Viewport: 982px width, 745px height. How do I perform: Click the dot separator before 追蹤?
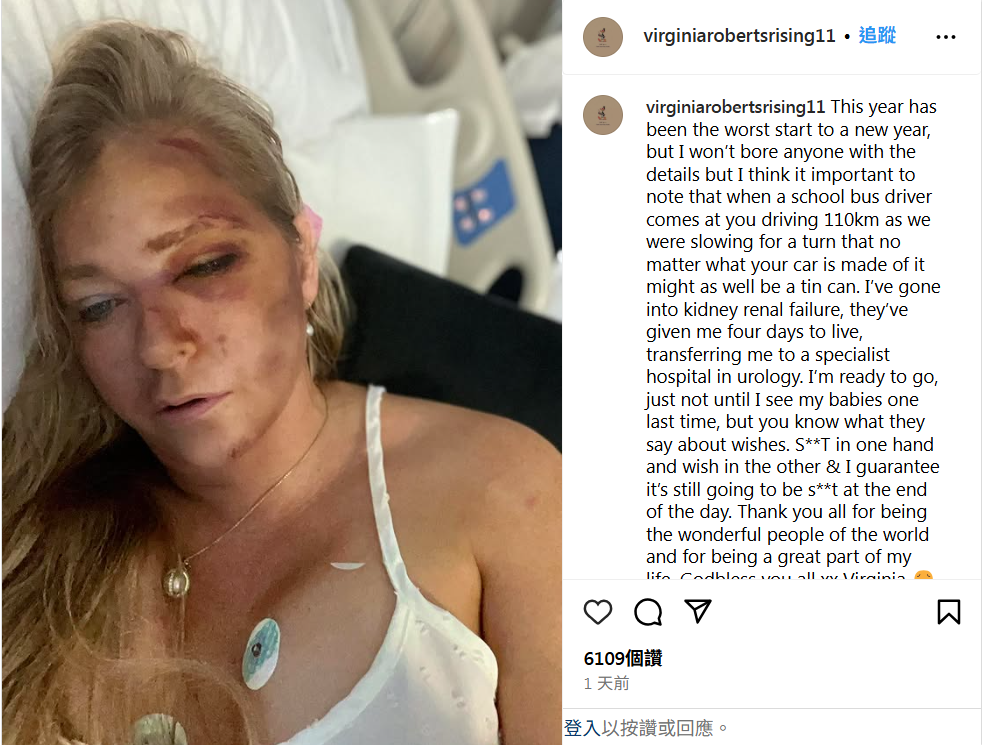tap(847, 36)
